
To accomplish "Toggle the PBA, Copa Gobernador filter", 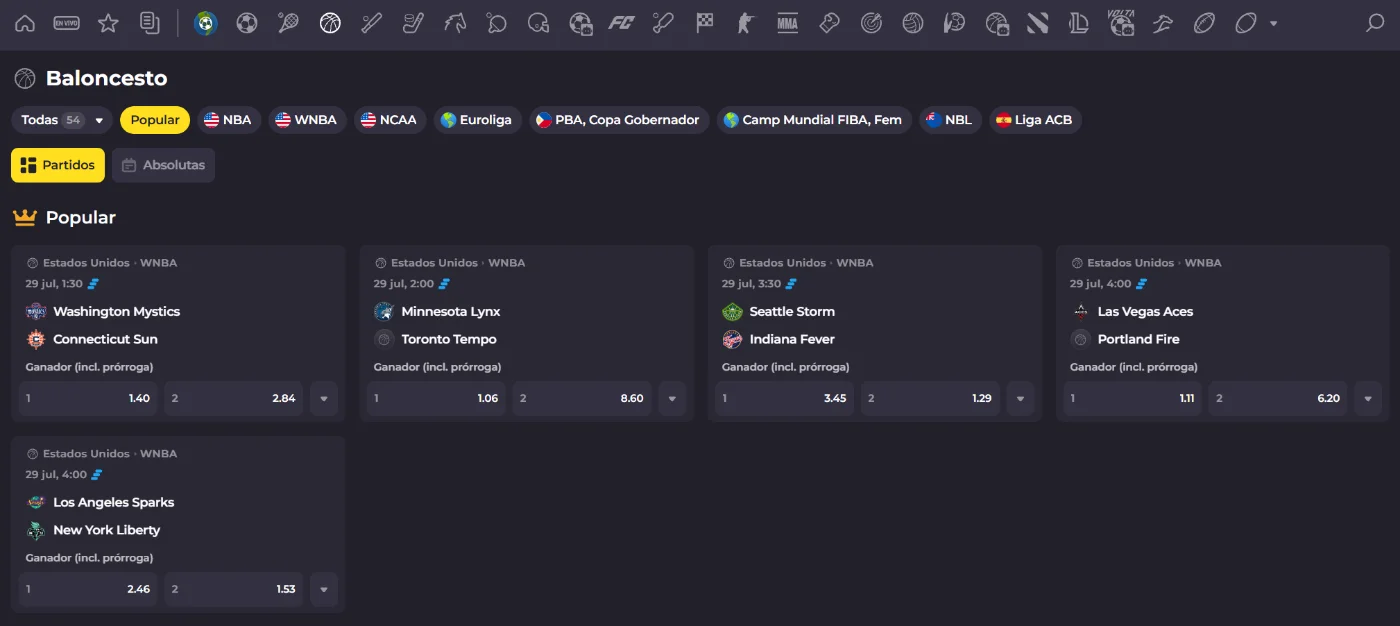I will click(619, 120).
